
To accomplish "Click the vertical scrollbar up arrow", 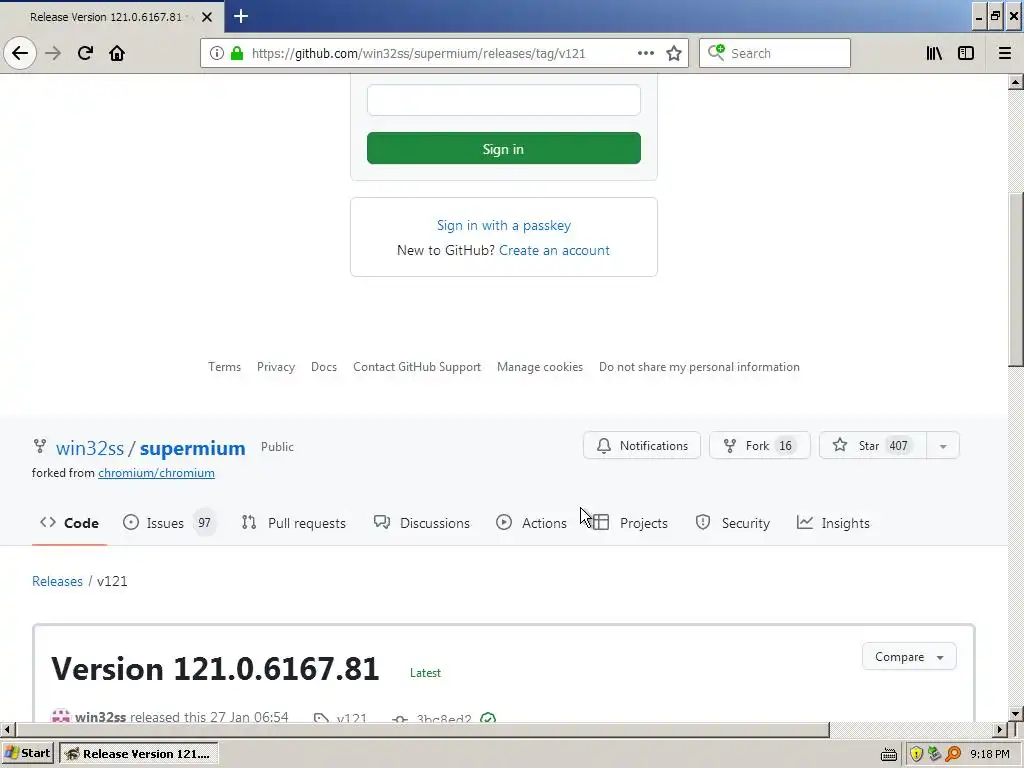I will [1016, 82].
